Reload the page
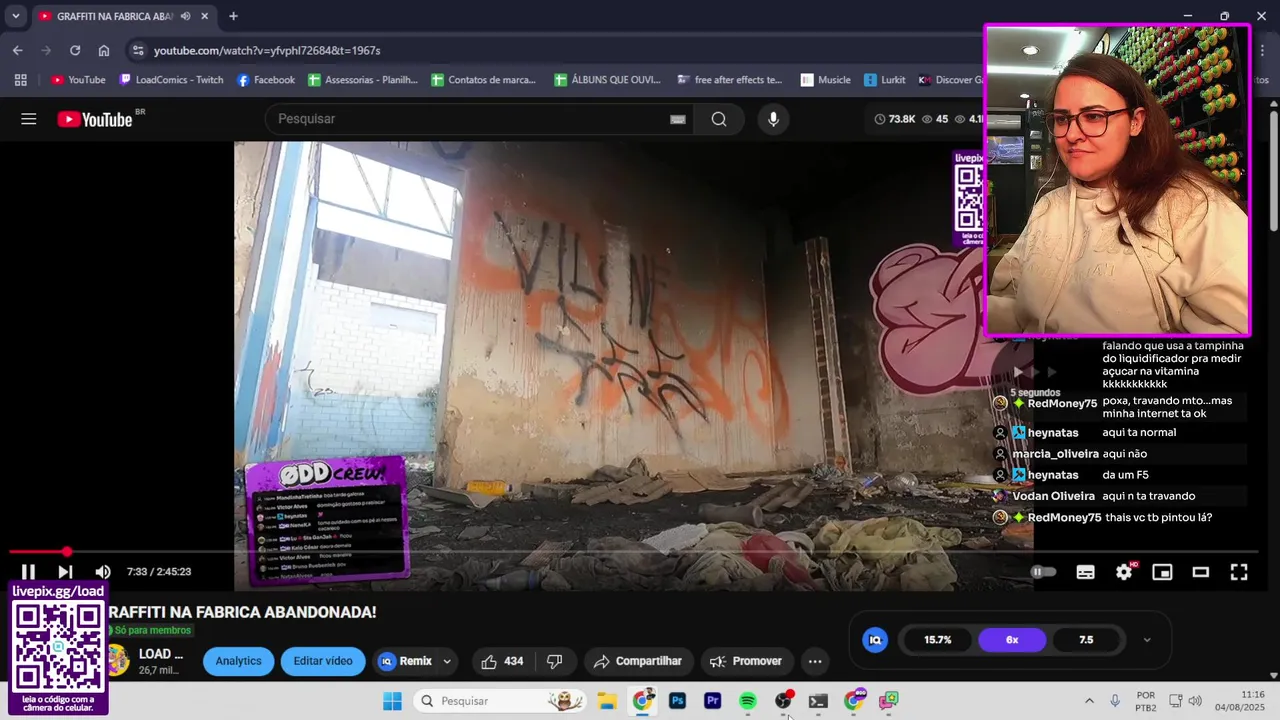This screenshot has width=1280, height=720. tap(75, 50)
